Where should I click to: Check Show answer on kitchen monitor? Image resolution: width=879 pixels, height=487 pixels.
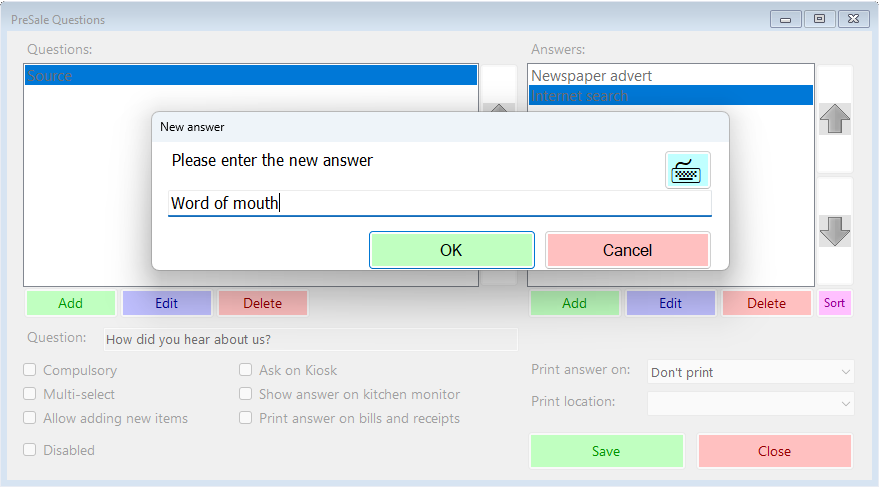coord(246,394)
